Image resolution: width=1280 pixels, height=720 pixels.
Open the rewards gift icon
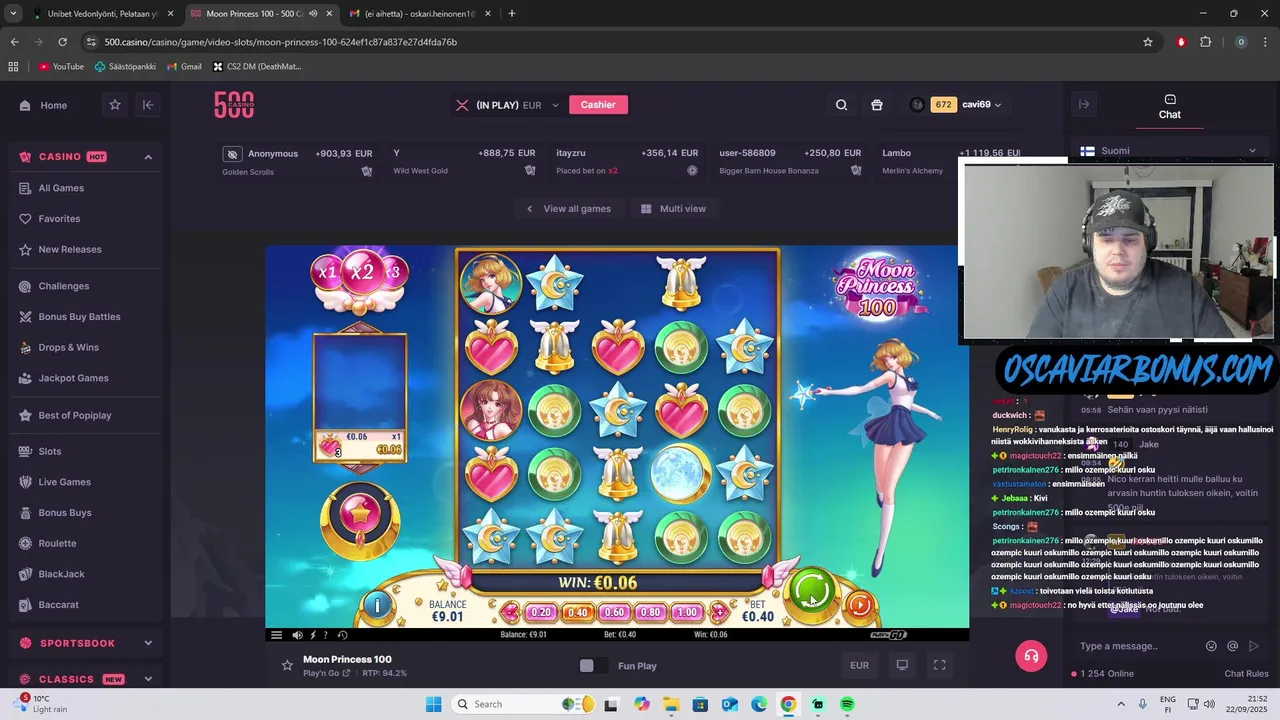pyautogui.click(x=877, y=105)
